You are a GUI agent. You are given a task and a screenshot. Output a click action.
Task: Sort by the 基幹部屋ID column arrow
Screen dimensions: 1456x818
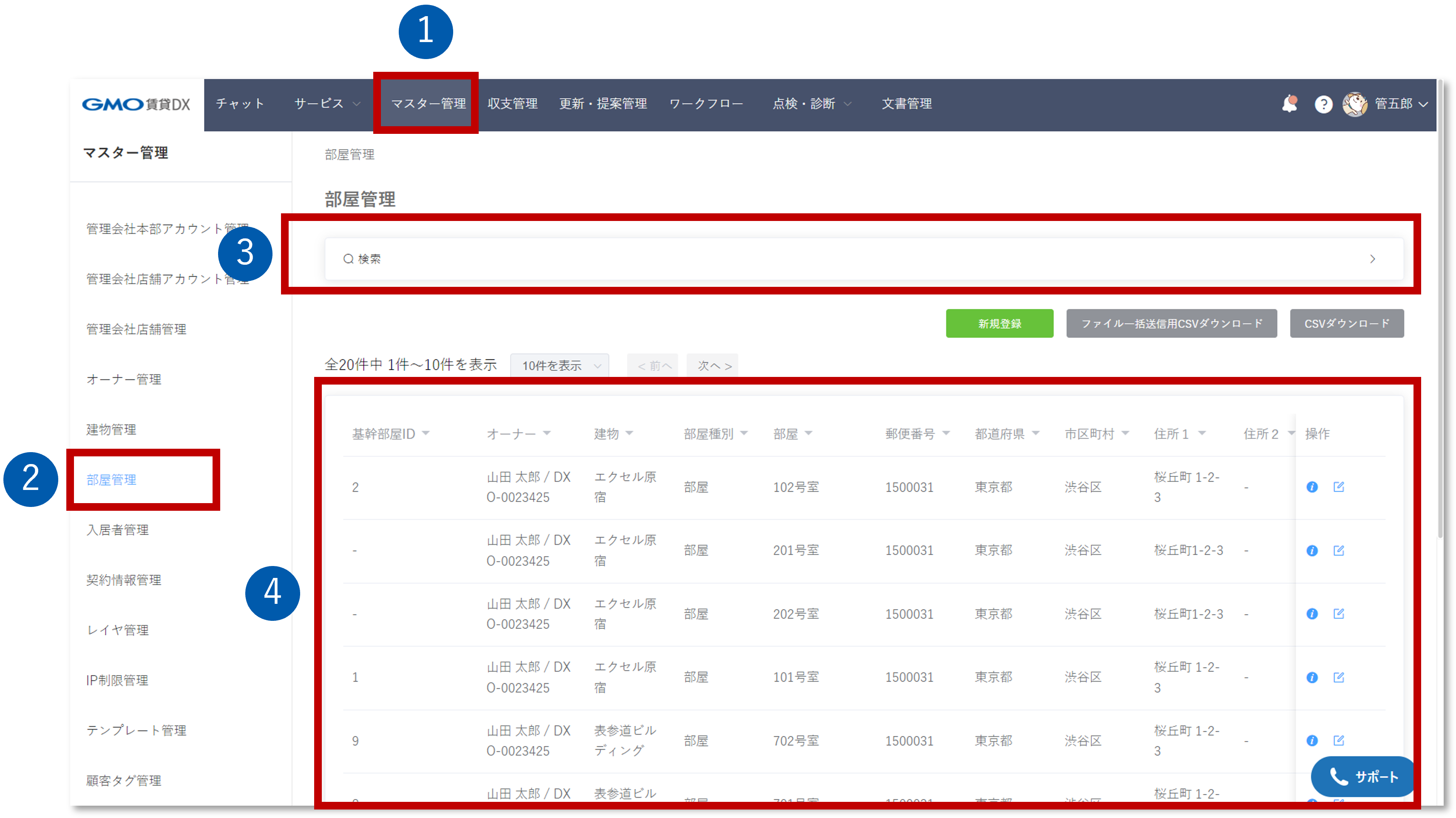(426, 433)
